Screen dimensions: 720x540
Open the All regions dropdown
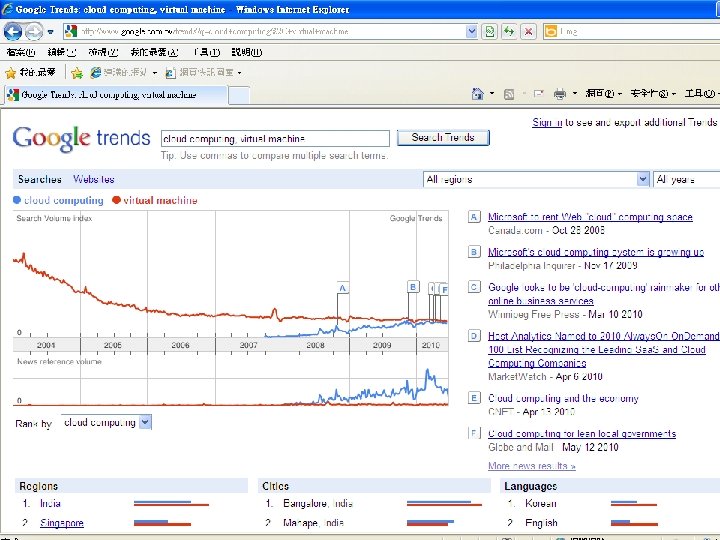(x=536, y=180)
